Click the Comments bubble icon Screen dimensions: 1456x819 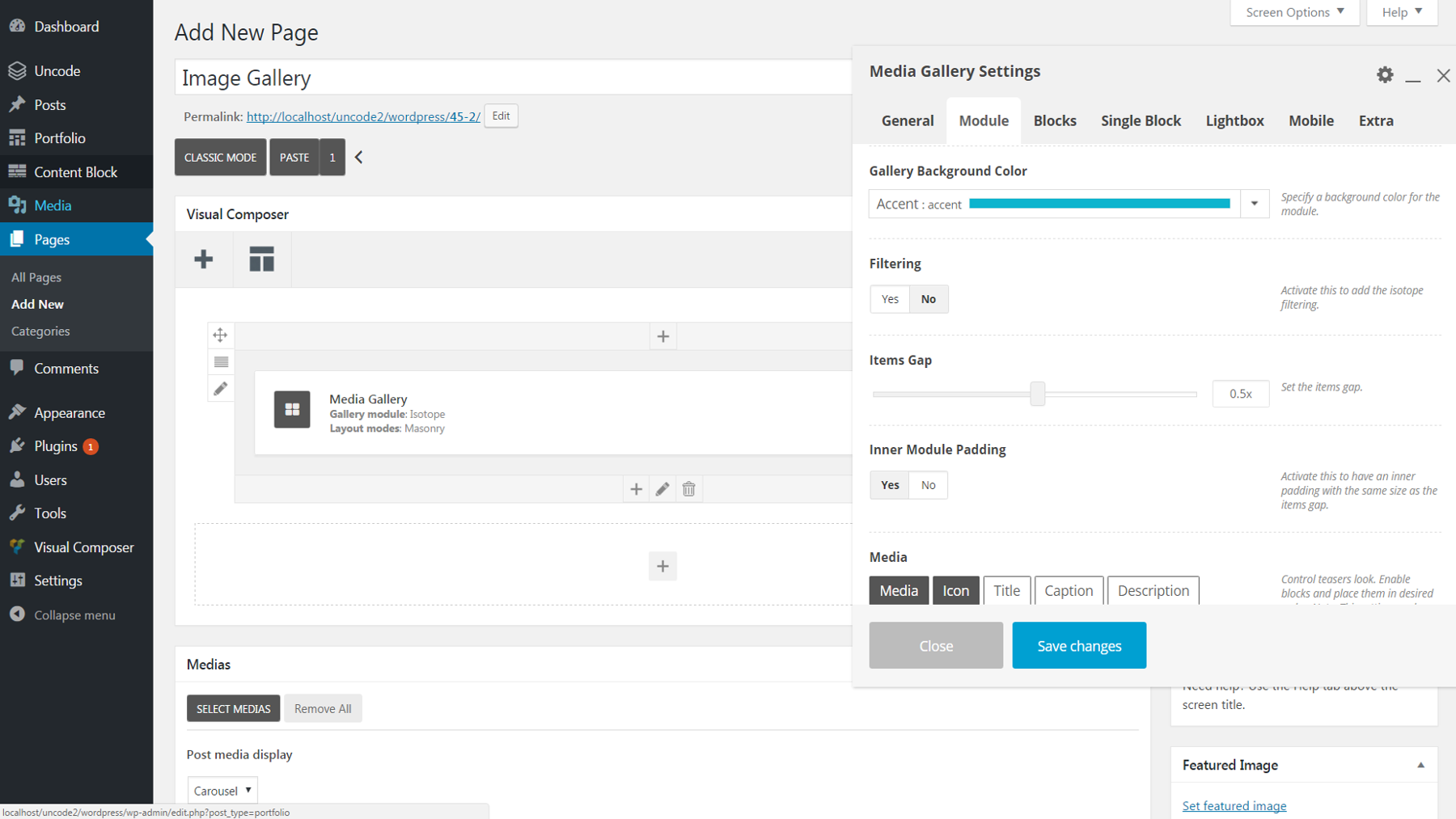tap(17, 368)
